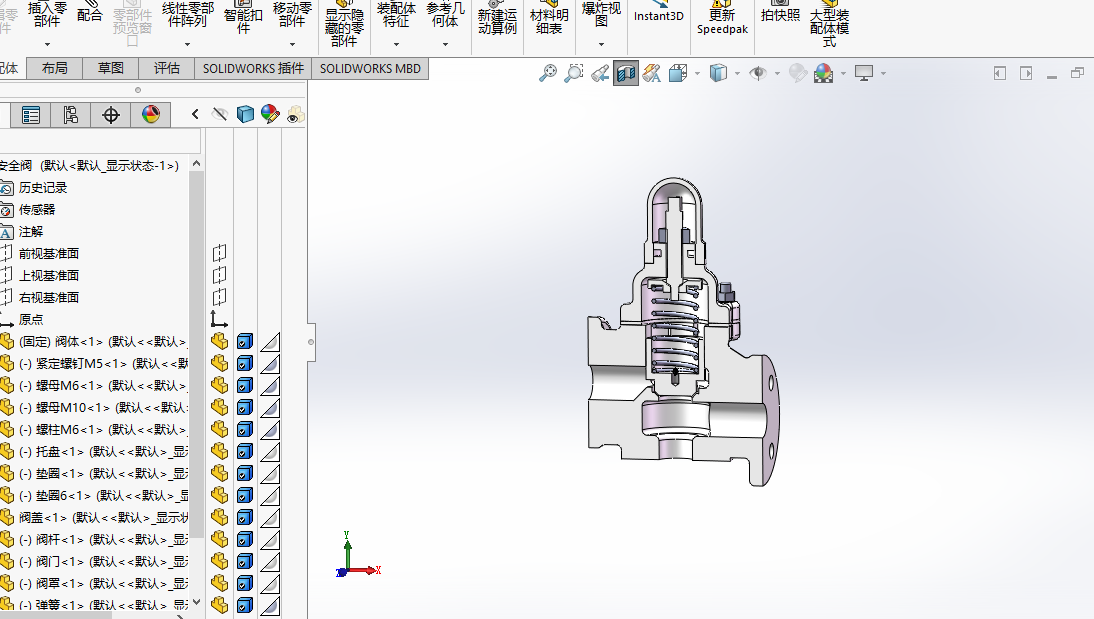The height and width of the screenshot is (619, 1094).
Task: Click the Zoom to Fit magnifier icon
Action: 547,73
